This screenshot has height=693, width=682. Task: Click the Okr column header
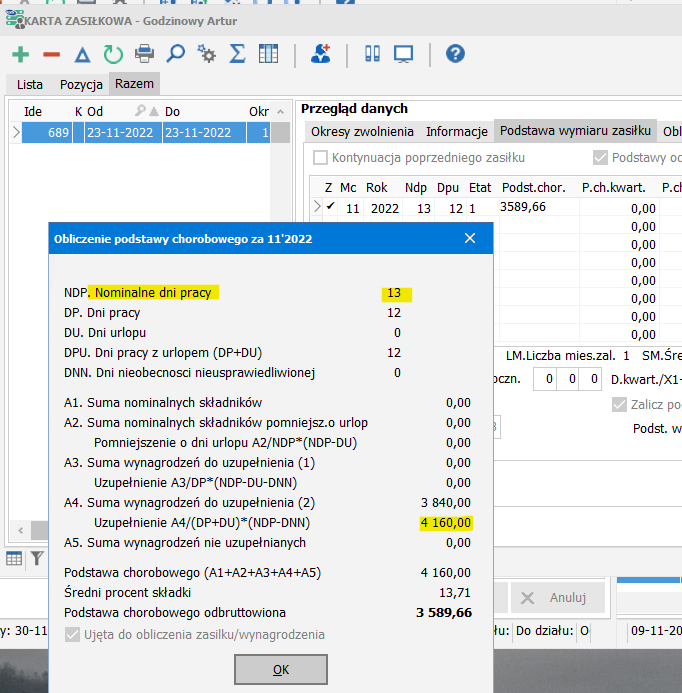click(259, 111)
